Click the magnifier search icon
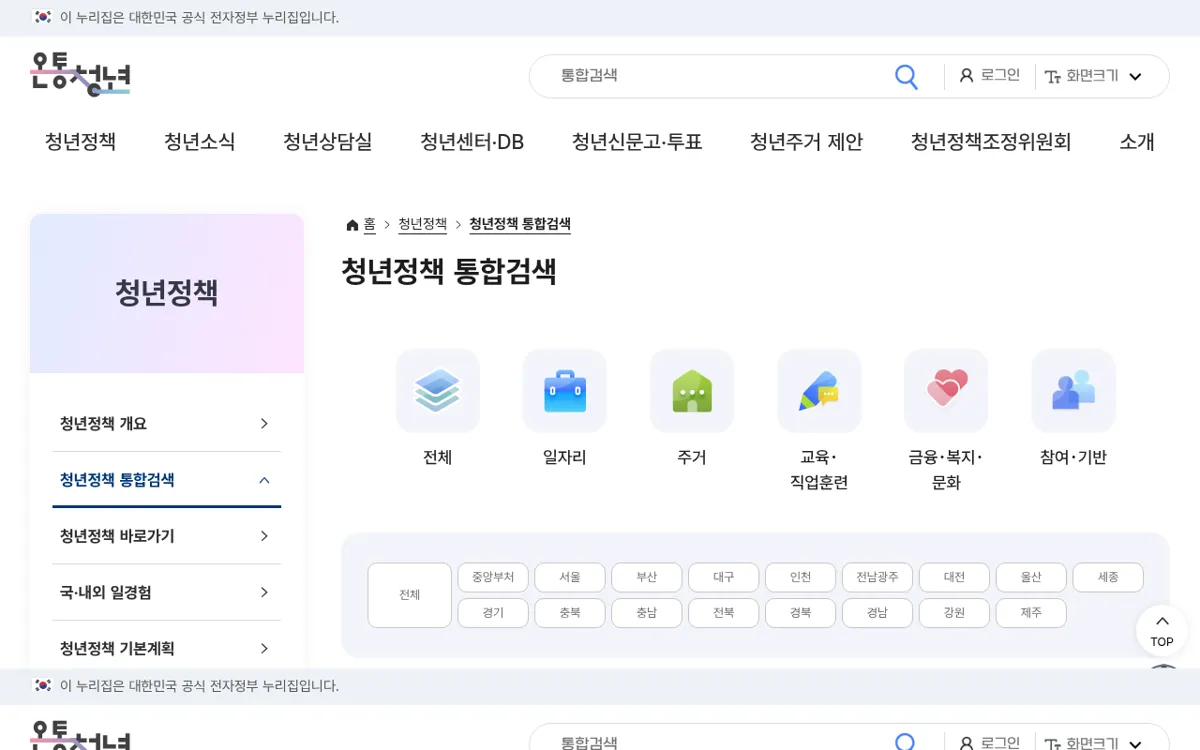The image size is (1200, 750). click(x=906, y=77)
